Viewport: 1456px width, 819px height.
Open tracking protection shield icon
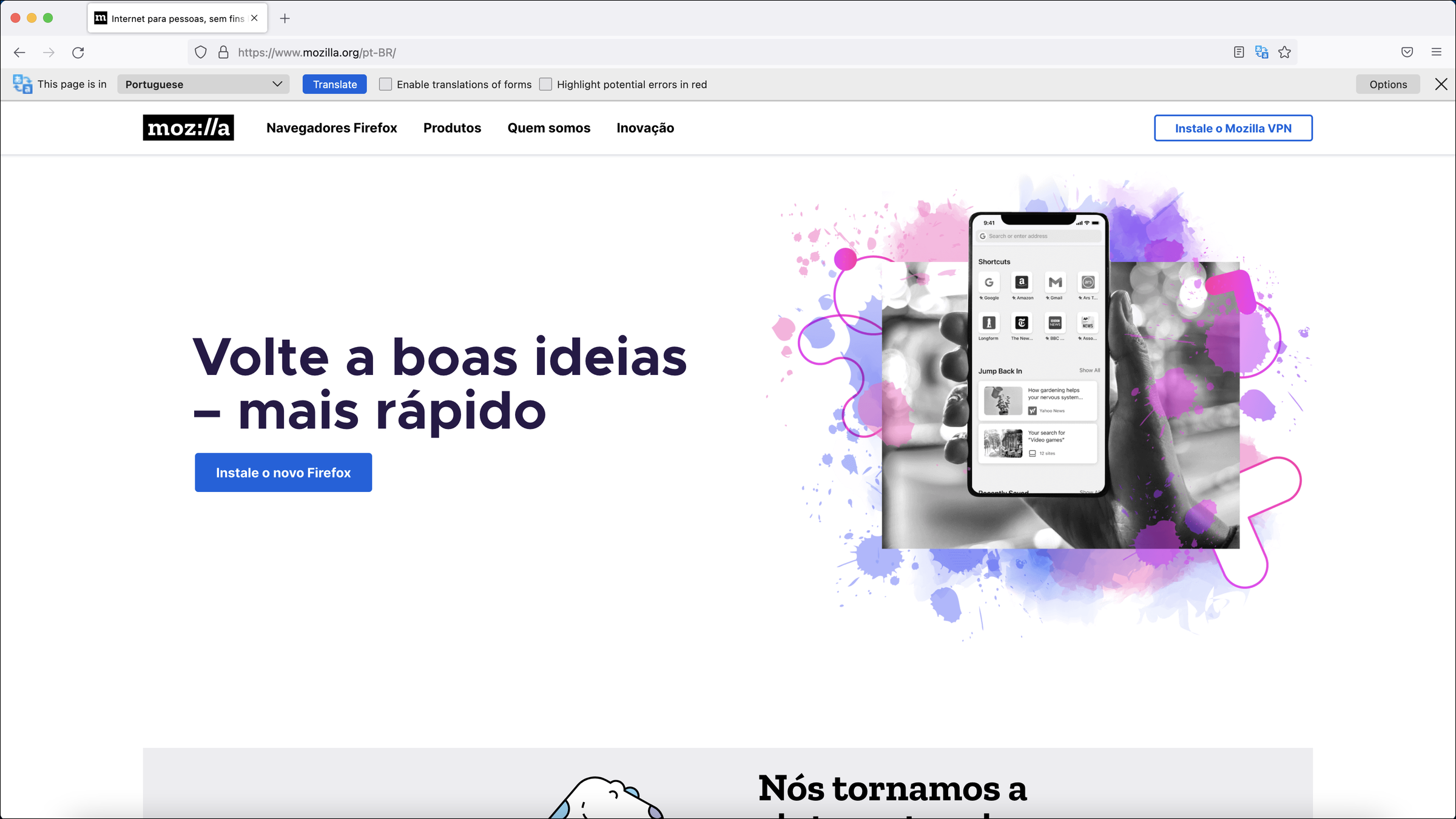201,53
